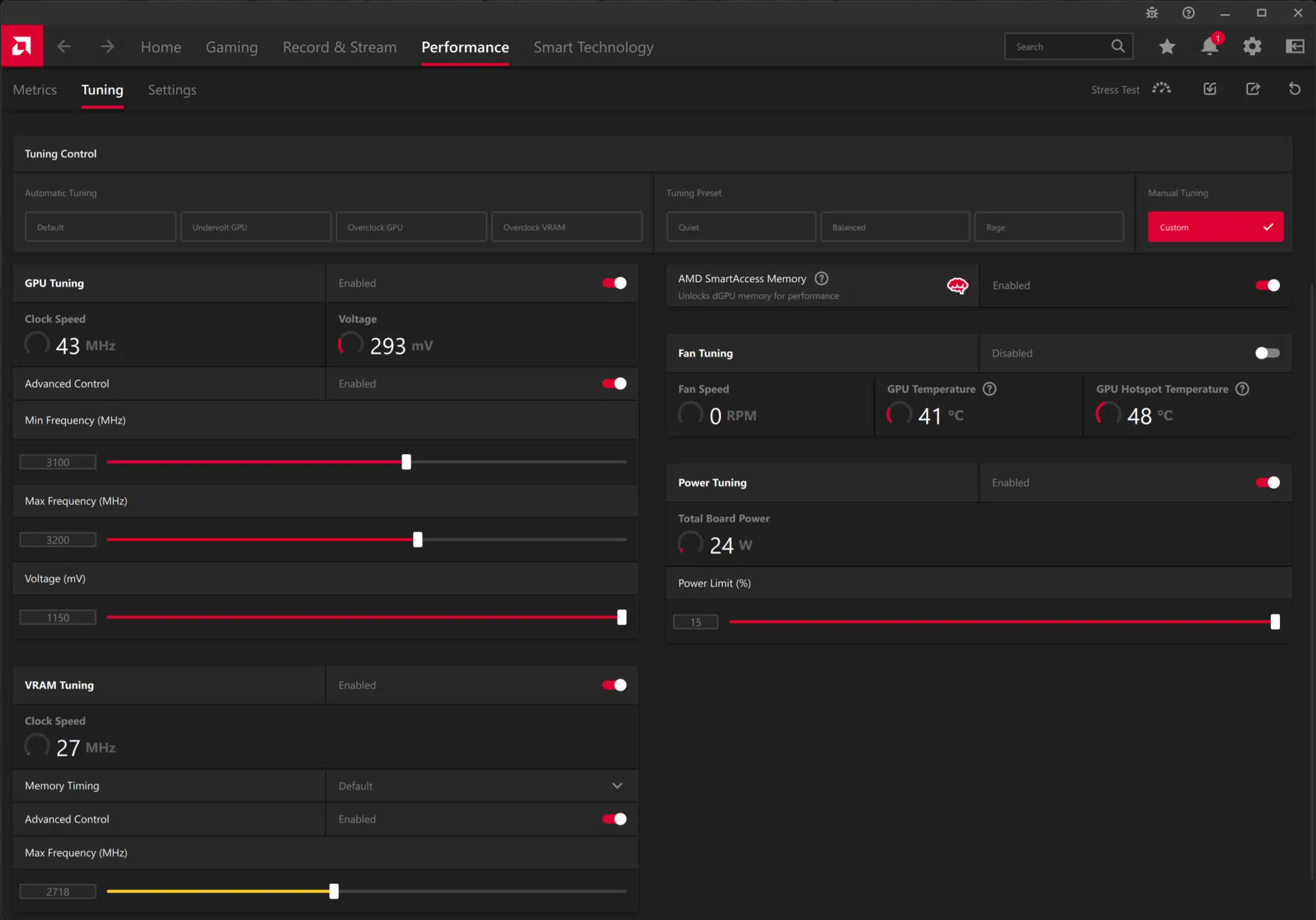Select Overclock VRAM option
The width and height of the screenshot is (1316, 920).
click(567, 227)
